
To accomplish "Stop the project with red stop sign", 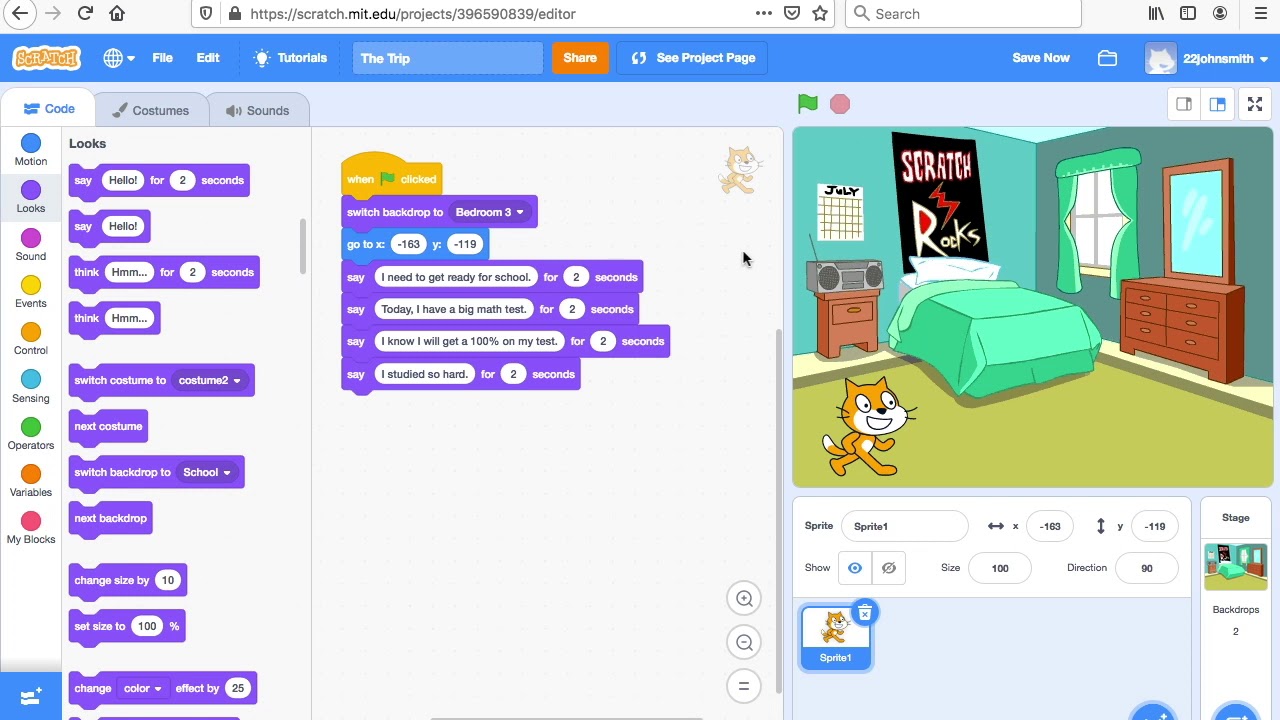I will point(840,104).
